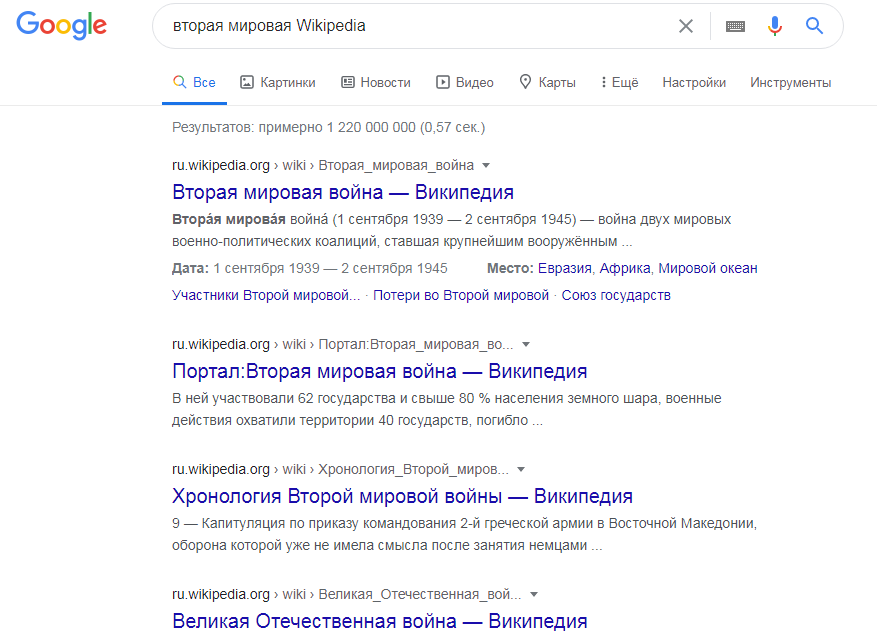
Task: Open the Ещё menu
Action: (620, 82)
